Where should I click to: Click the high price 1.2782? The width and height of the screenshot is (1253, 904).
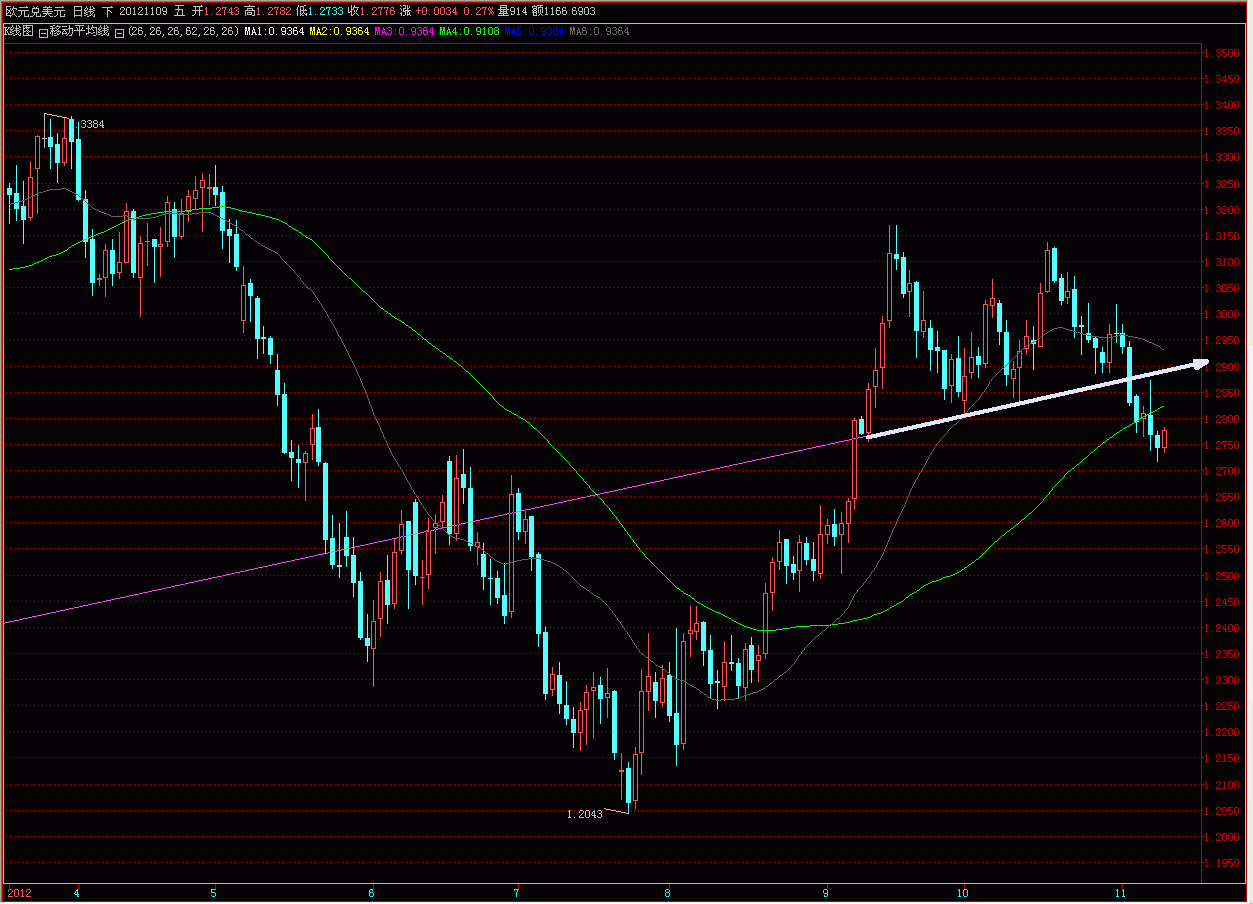tap(274, 11)
